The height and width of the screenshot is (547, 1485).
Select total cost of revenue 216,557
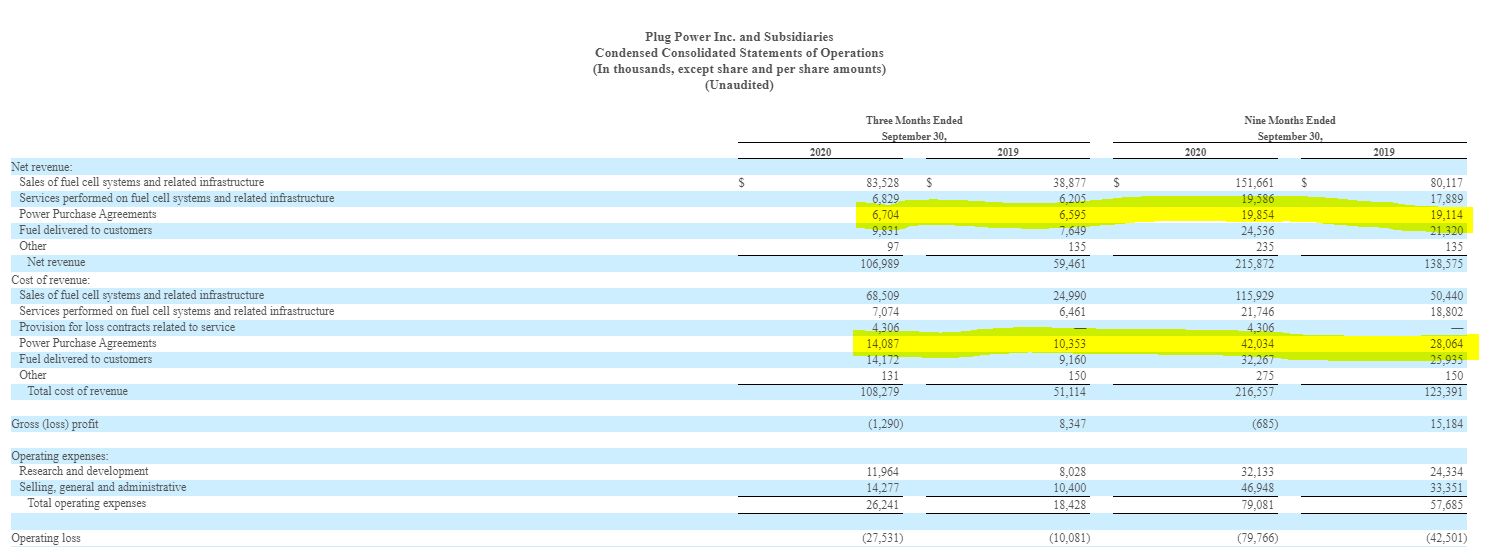click(1254, 391)
